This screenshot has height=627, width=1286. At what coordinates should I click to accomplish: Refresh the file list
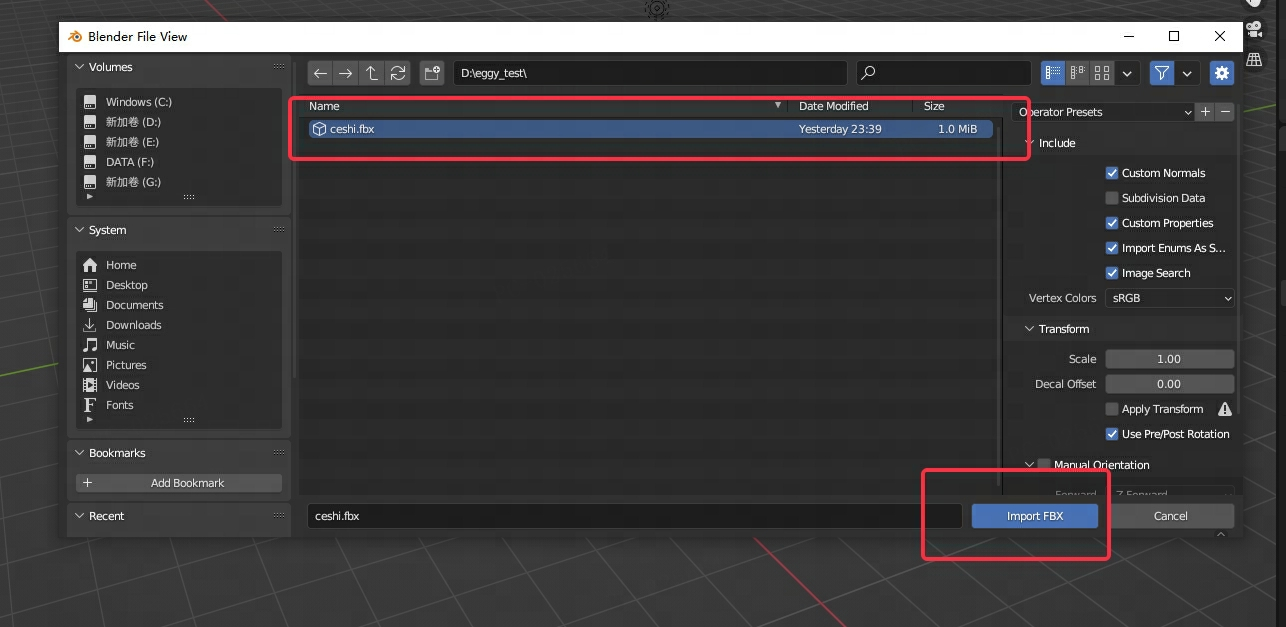click(x=398, y=73)
